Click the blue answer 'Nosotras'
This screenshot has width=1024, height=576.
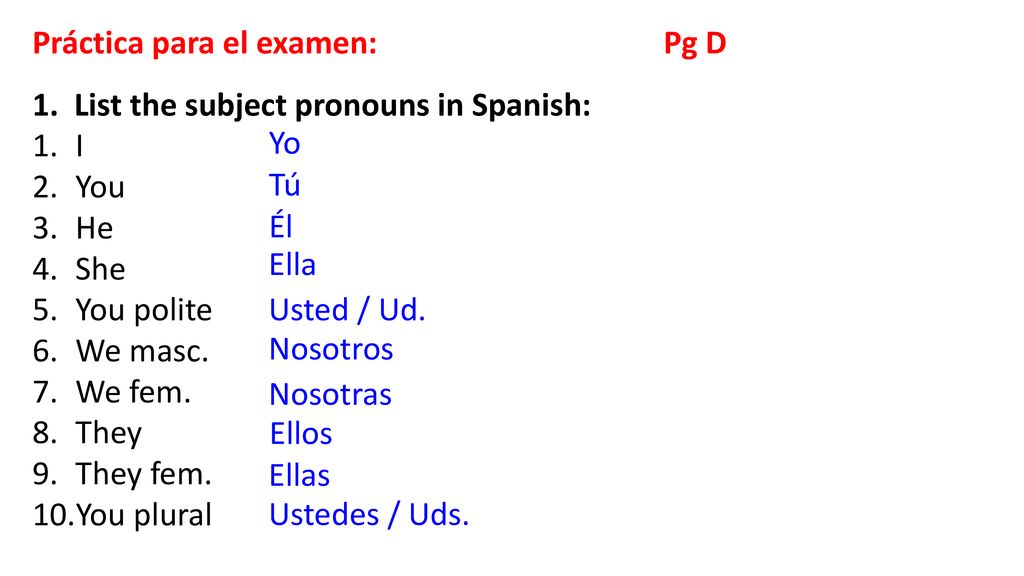pyautogui.click(x=330, y=394)
